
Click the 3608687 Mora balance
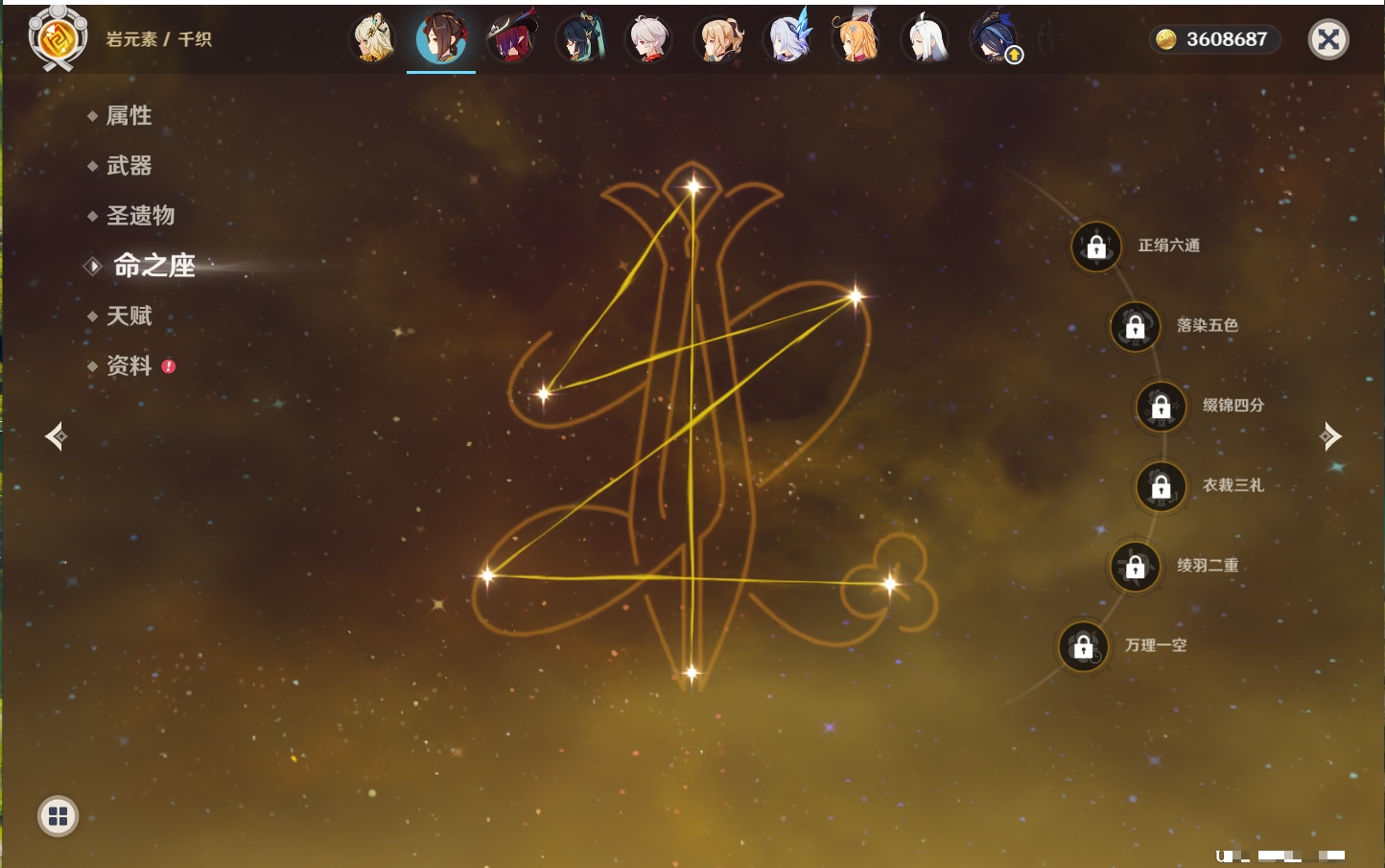[x=1227, y=39]
